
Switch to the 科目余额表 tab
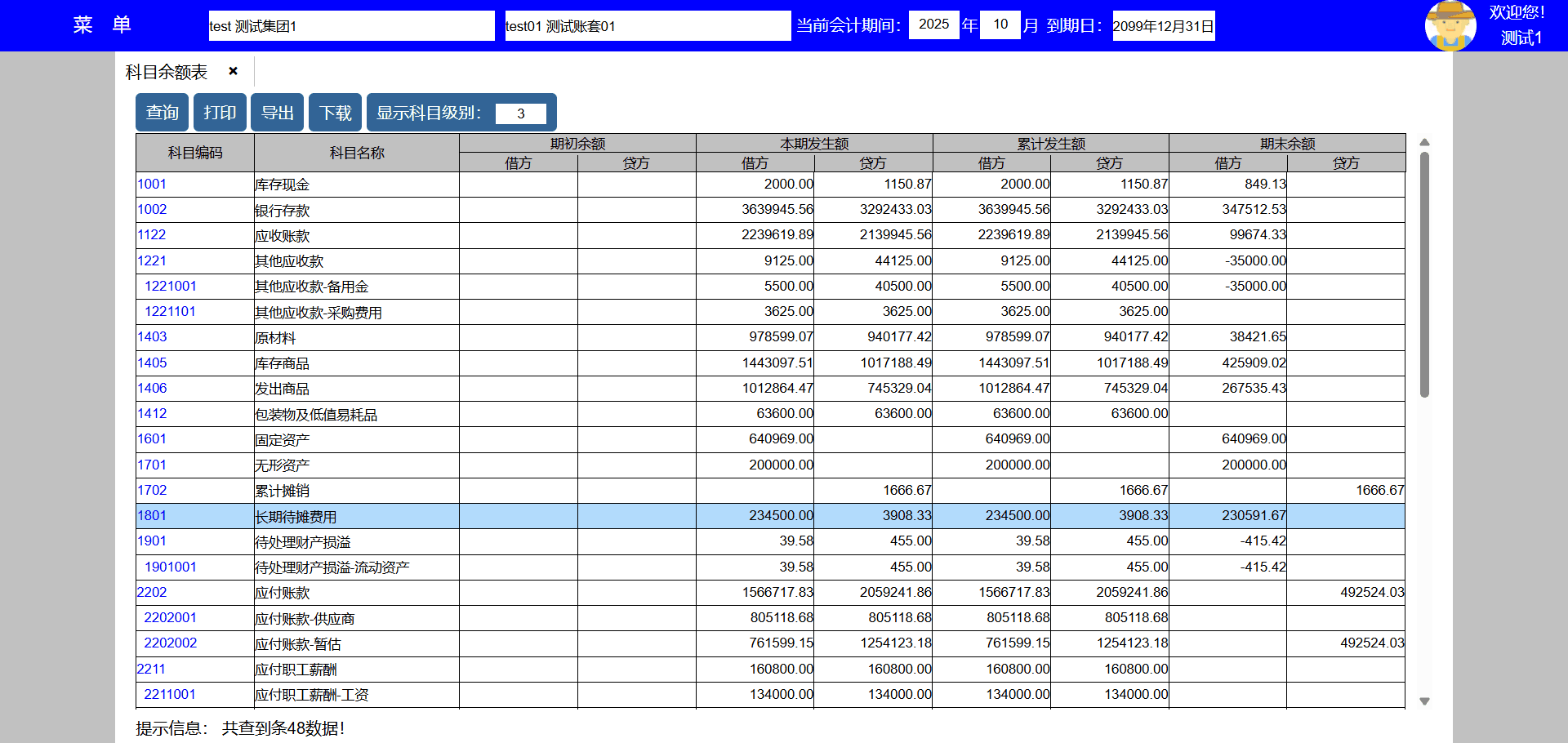point(167,73)
